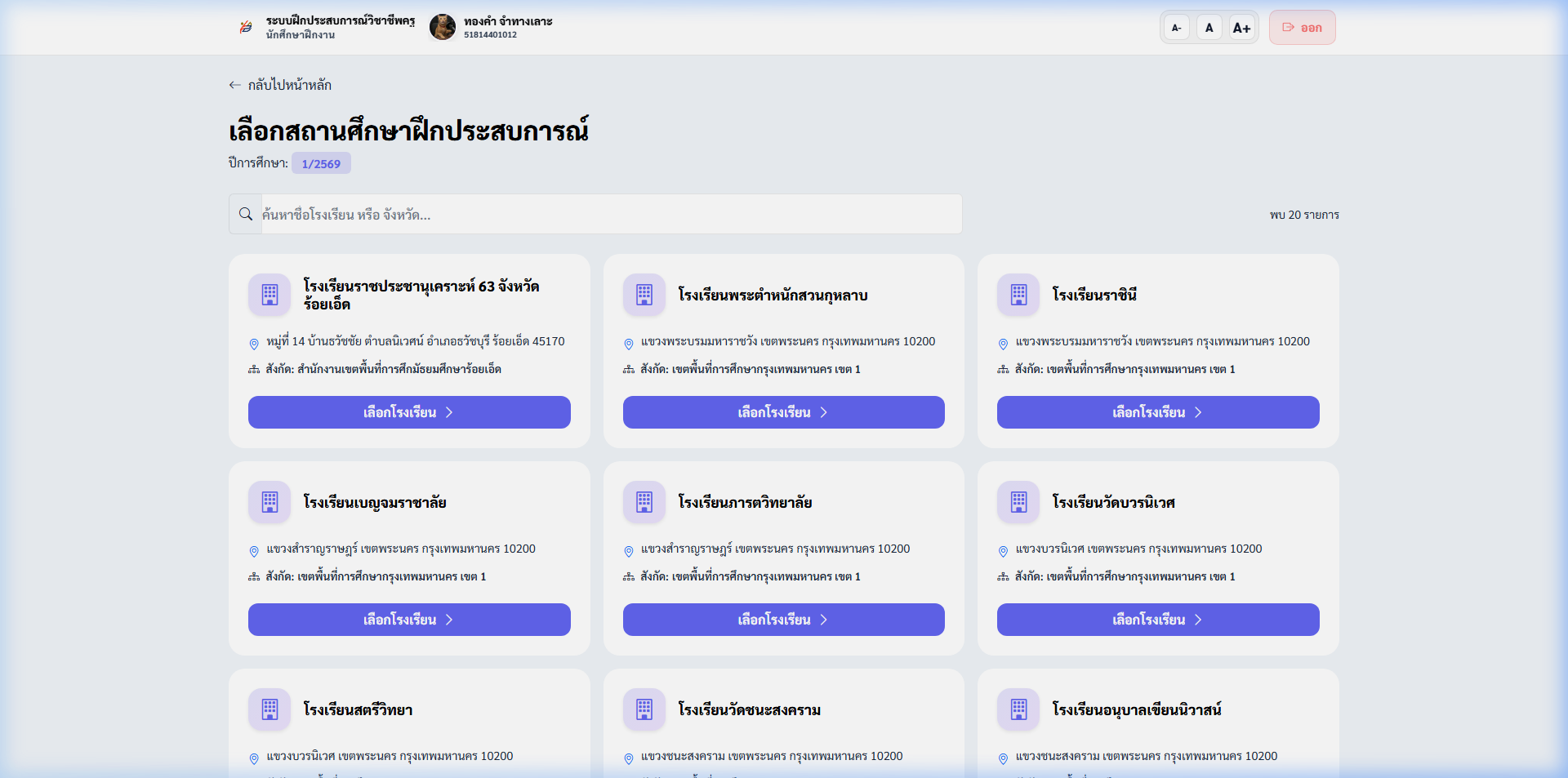Viewport: 1568px width, 778px height.
Task: Increase font size with the A+ button
Action: [x=1241, y=28]
